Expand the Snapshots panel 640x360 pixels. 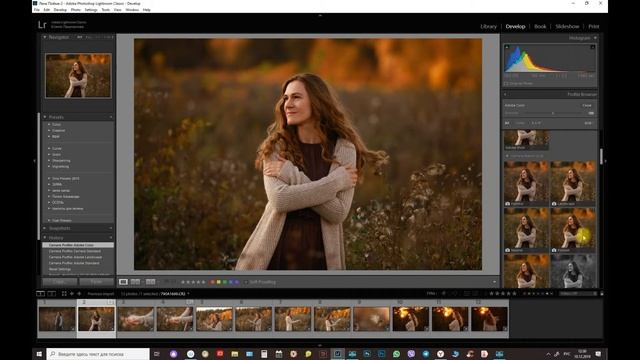(45, 228)
